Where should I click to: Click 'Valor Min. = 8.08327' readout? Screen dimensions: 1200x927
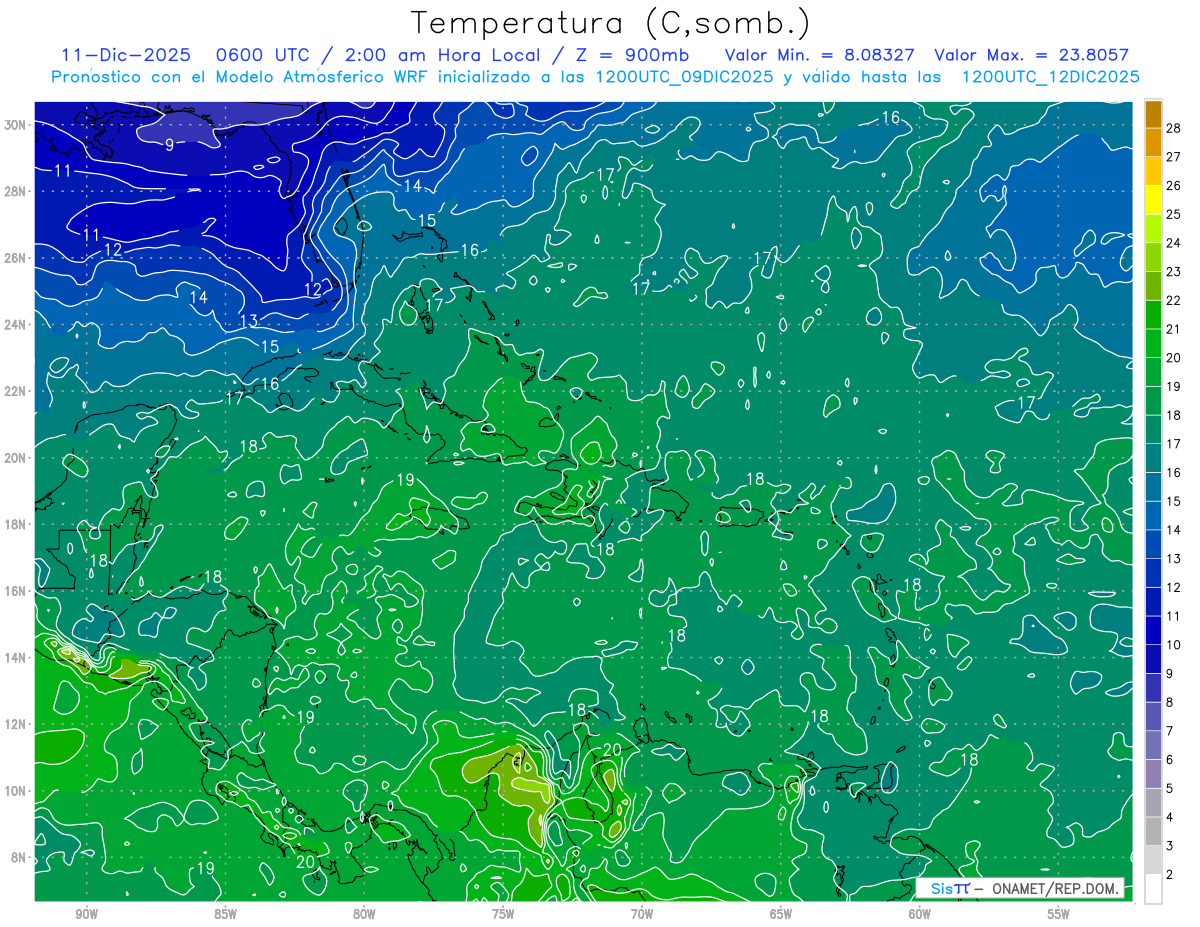click(x=820, y=55)
